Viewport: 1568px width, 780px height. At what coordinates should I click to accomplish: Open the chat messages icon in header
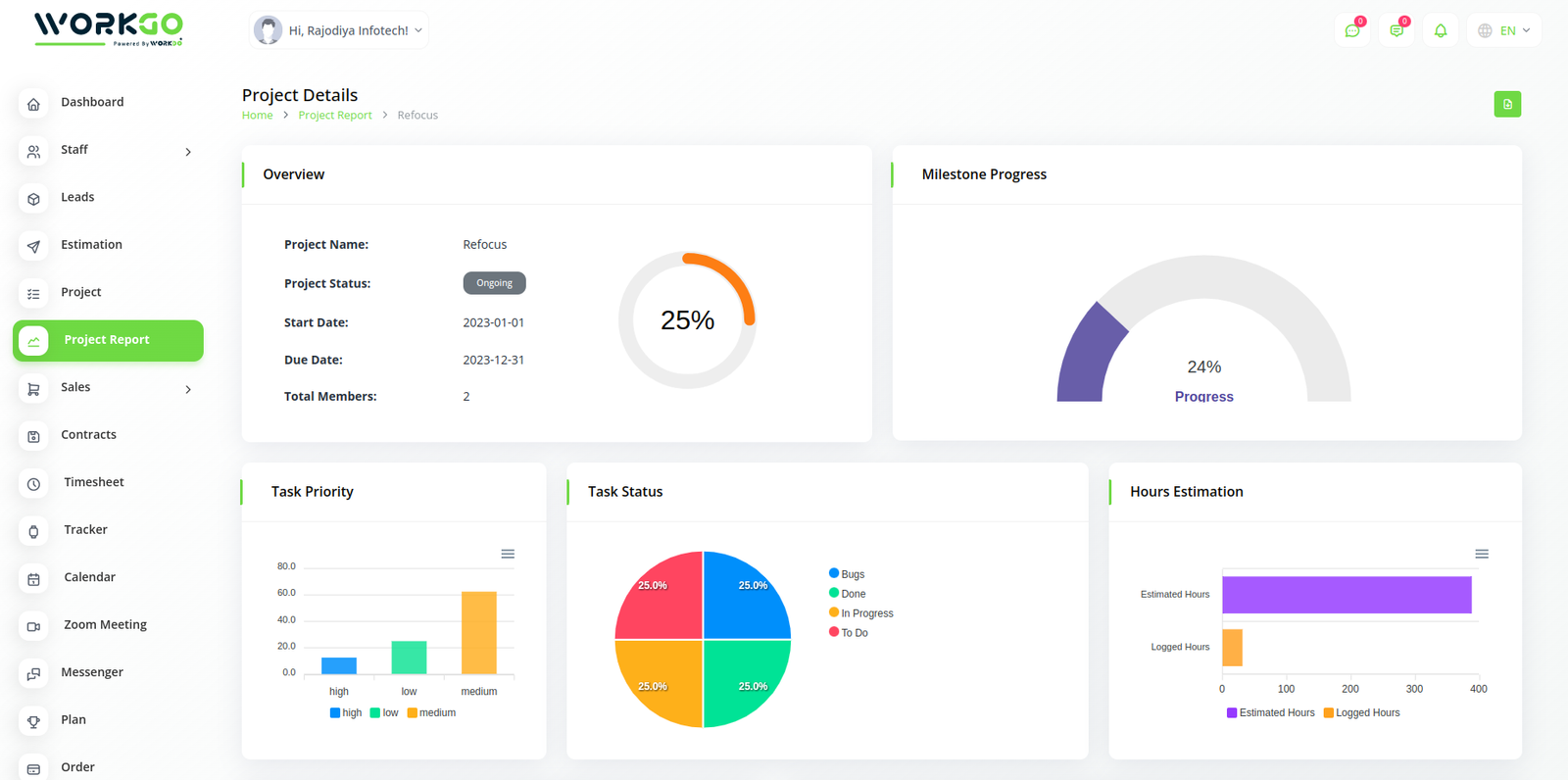click(x=1352, y=30)
